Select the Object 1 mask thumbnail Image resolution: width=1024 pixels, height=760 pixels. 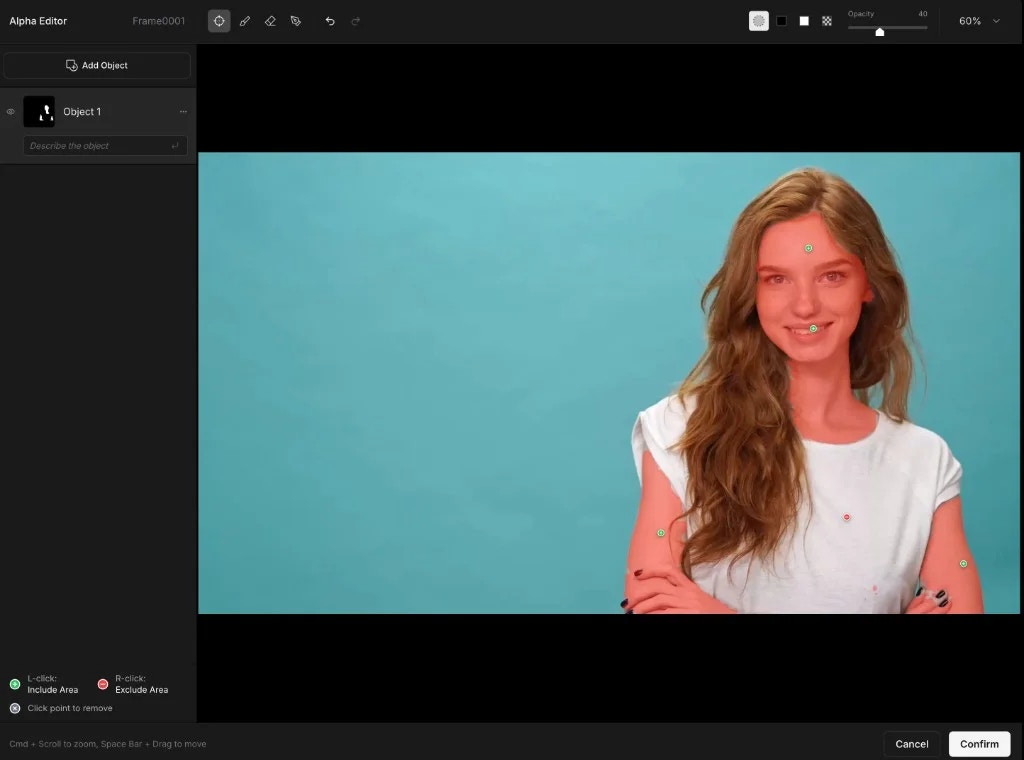(39, 112)
